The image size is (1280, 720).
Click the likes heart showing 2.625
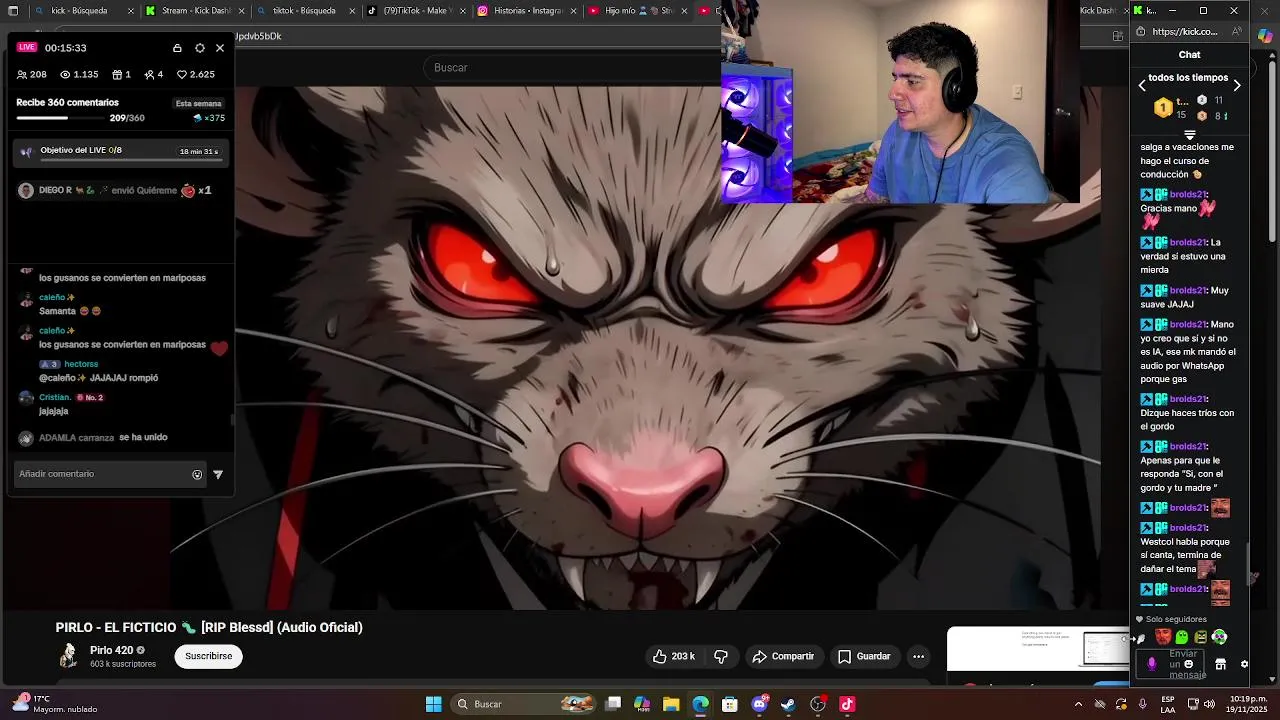(x=182, y=75)
